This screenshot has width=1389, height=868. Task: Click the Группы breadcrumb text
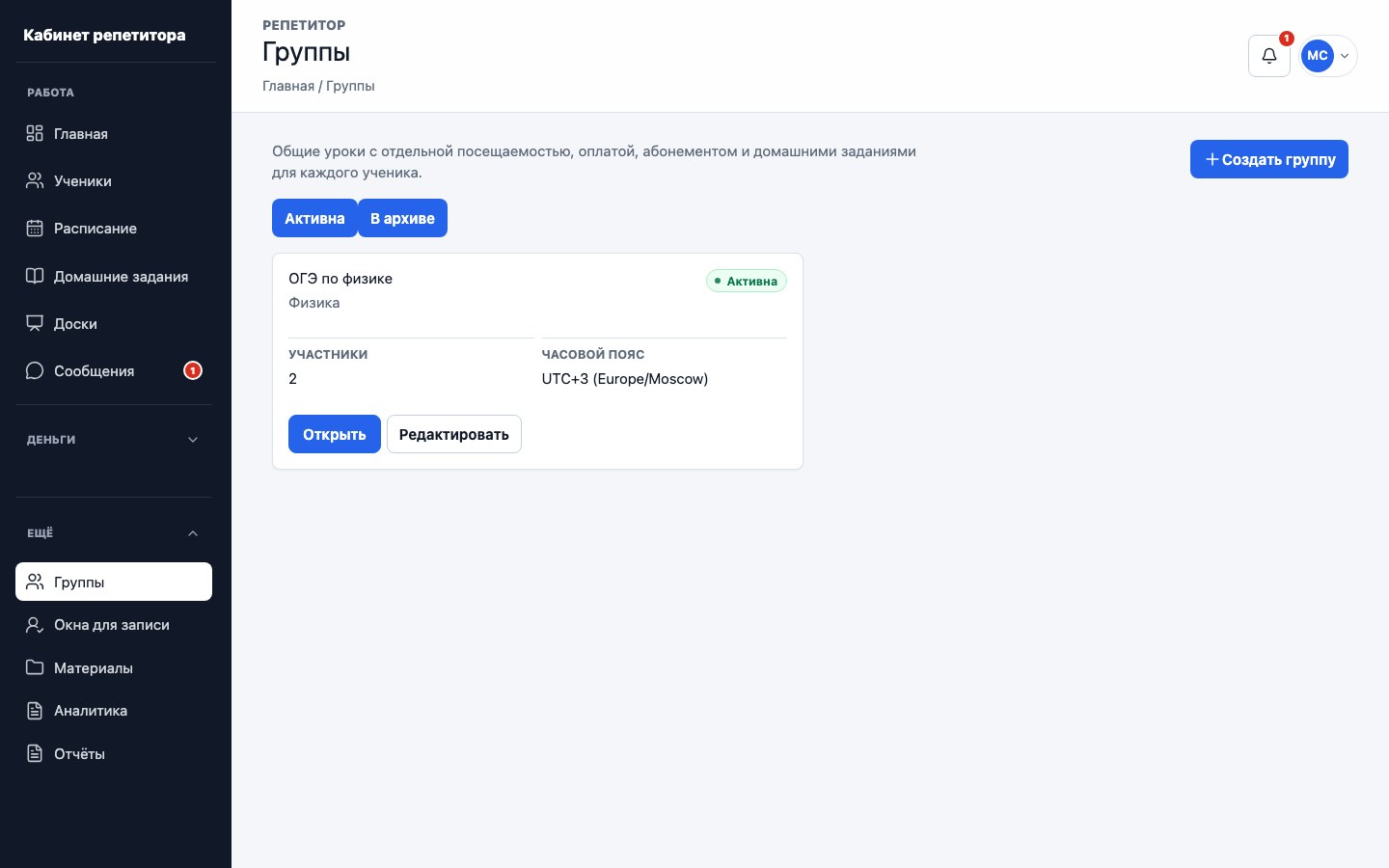coord(350,86)
